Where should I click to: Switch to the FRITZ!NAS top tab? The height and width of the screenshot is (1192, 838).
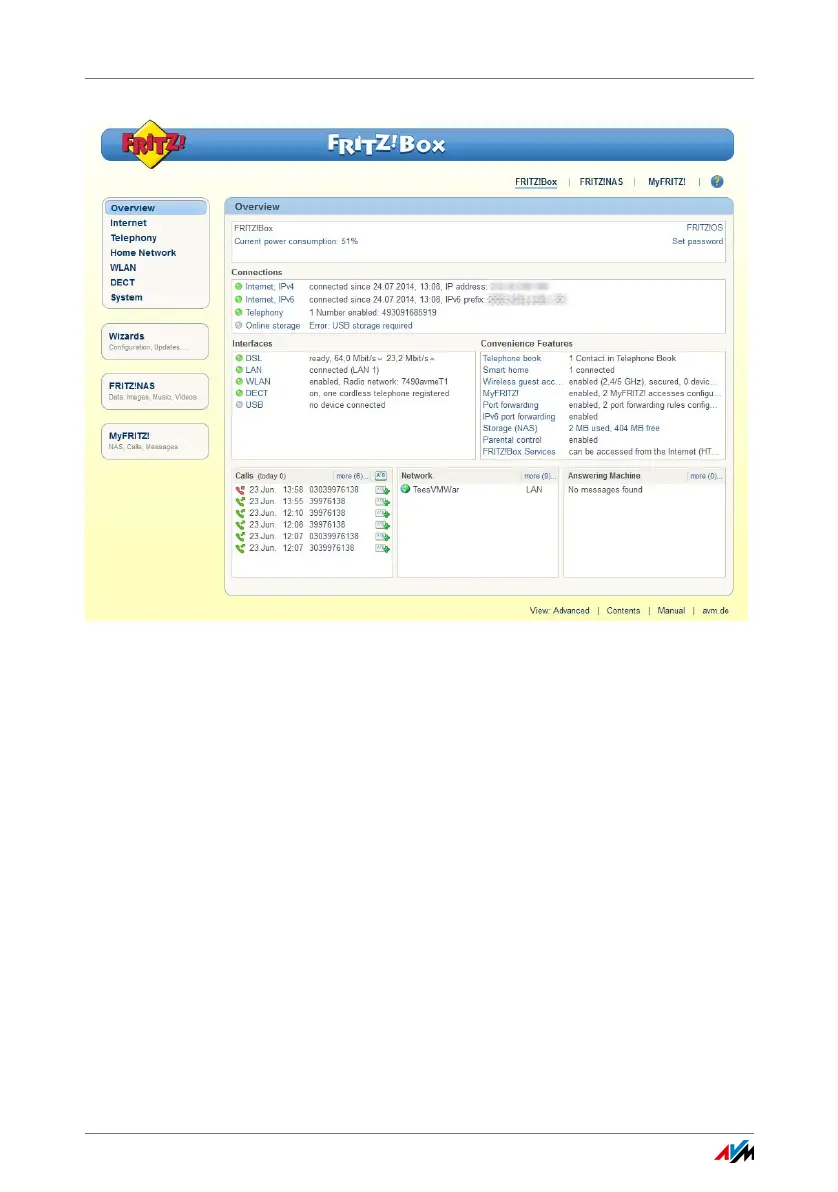601,182
